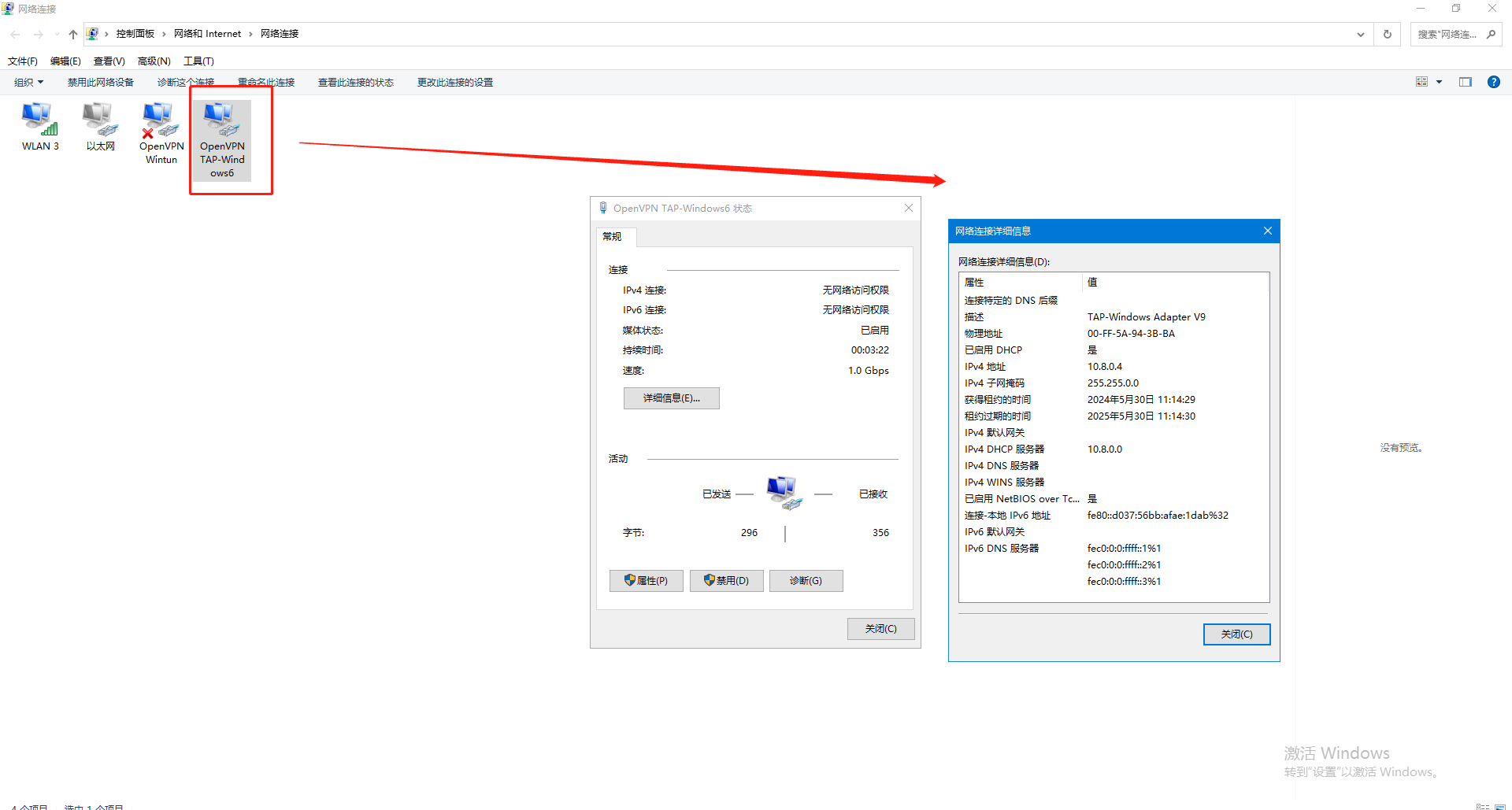The image size is (1512, 810).
Task: Open the 文件(F) menu
Action: click(23, 61)
